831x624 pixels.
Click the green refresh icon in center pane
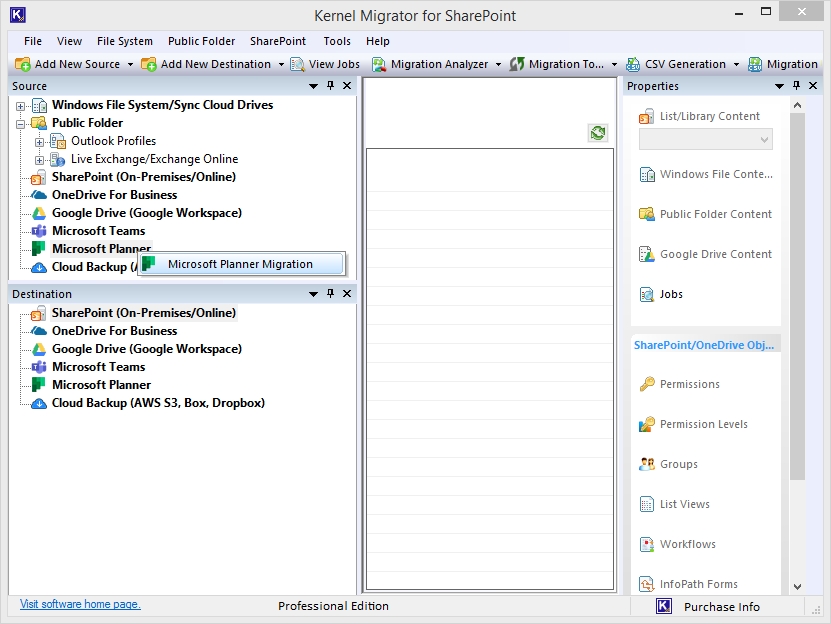coord(598,133)
